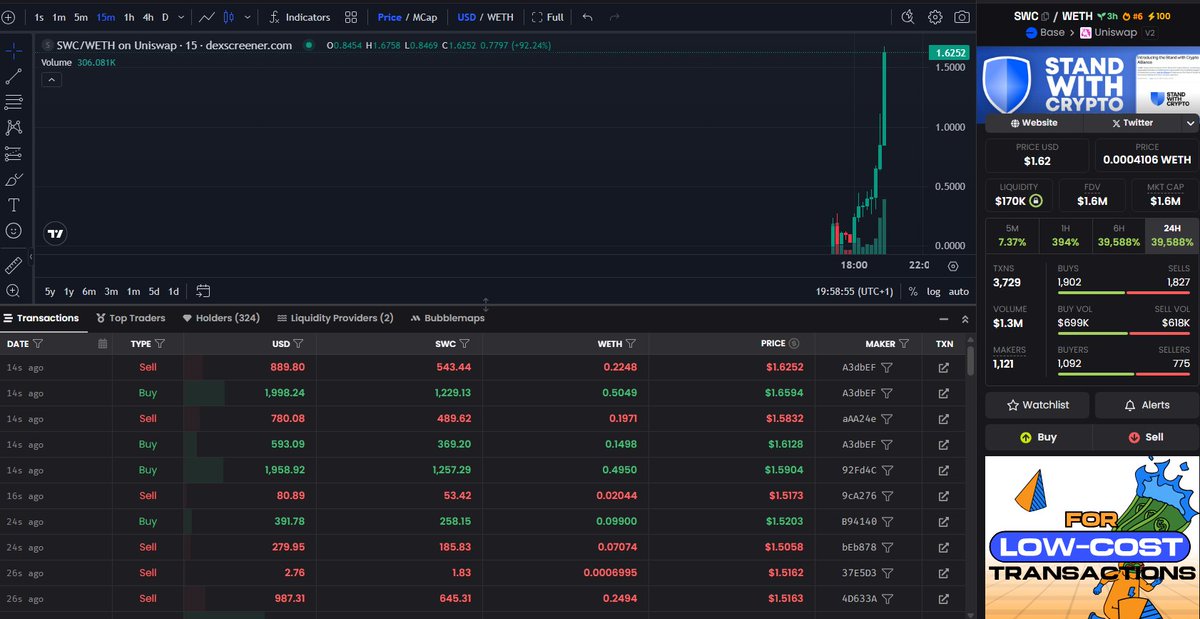Viewport: 1200px width, 619px height.
Task: Filter by maker aAA24e
Action: (x=887, y=419)
